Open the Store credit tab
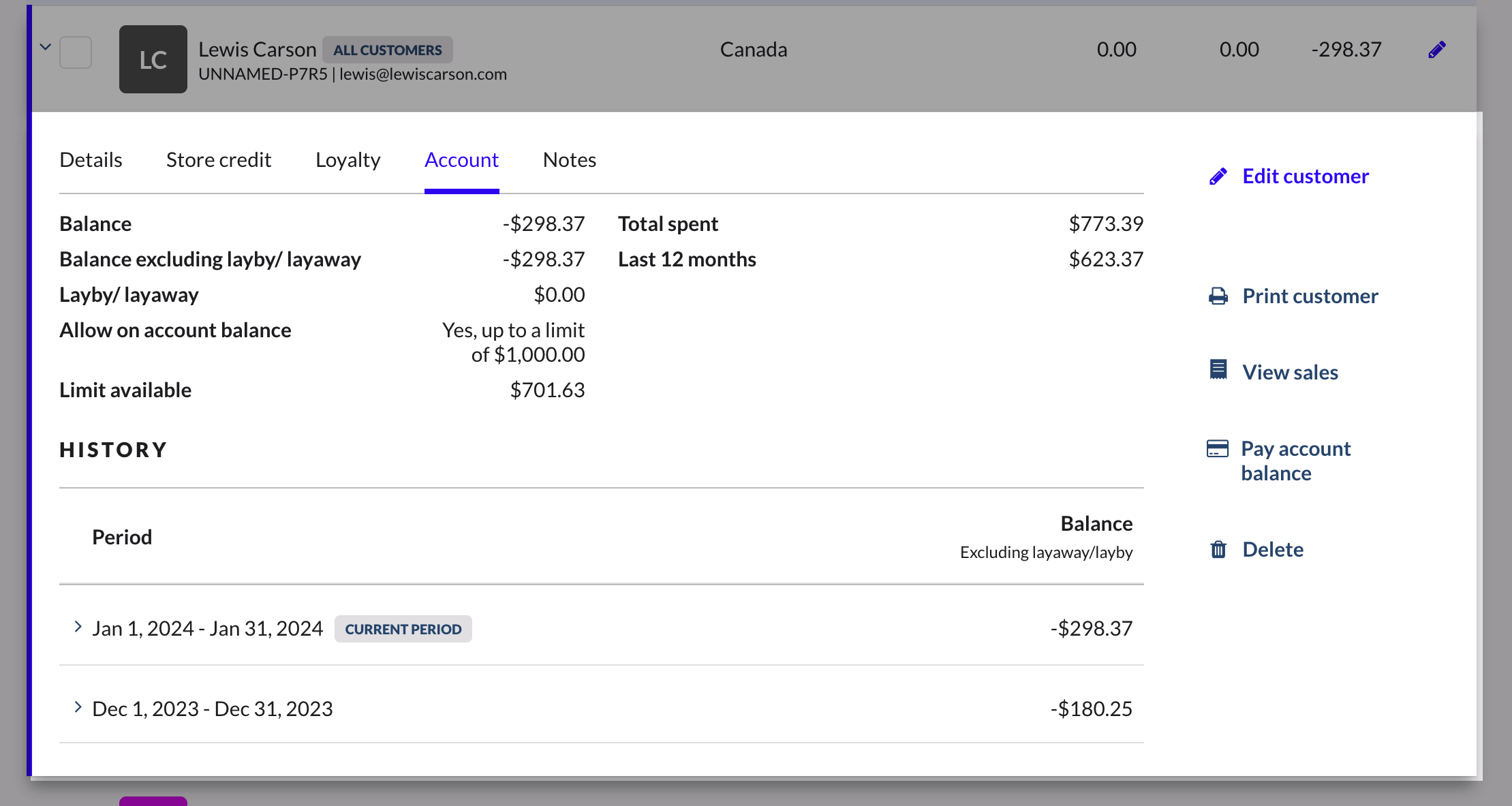Screen dimensions: 1512x806 point(219,159)
